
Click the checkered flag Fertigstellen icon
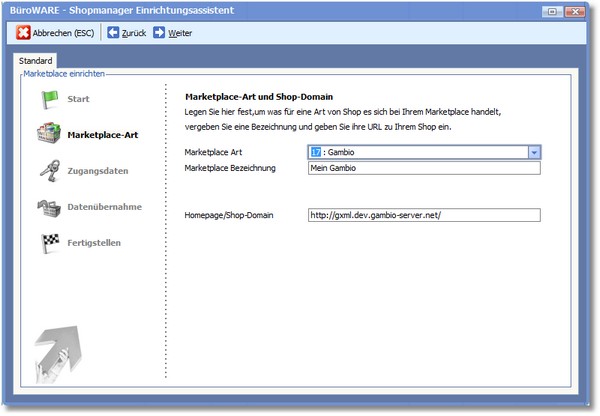pos(49,242)
